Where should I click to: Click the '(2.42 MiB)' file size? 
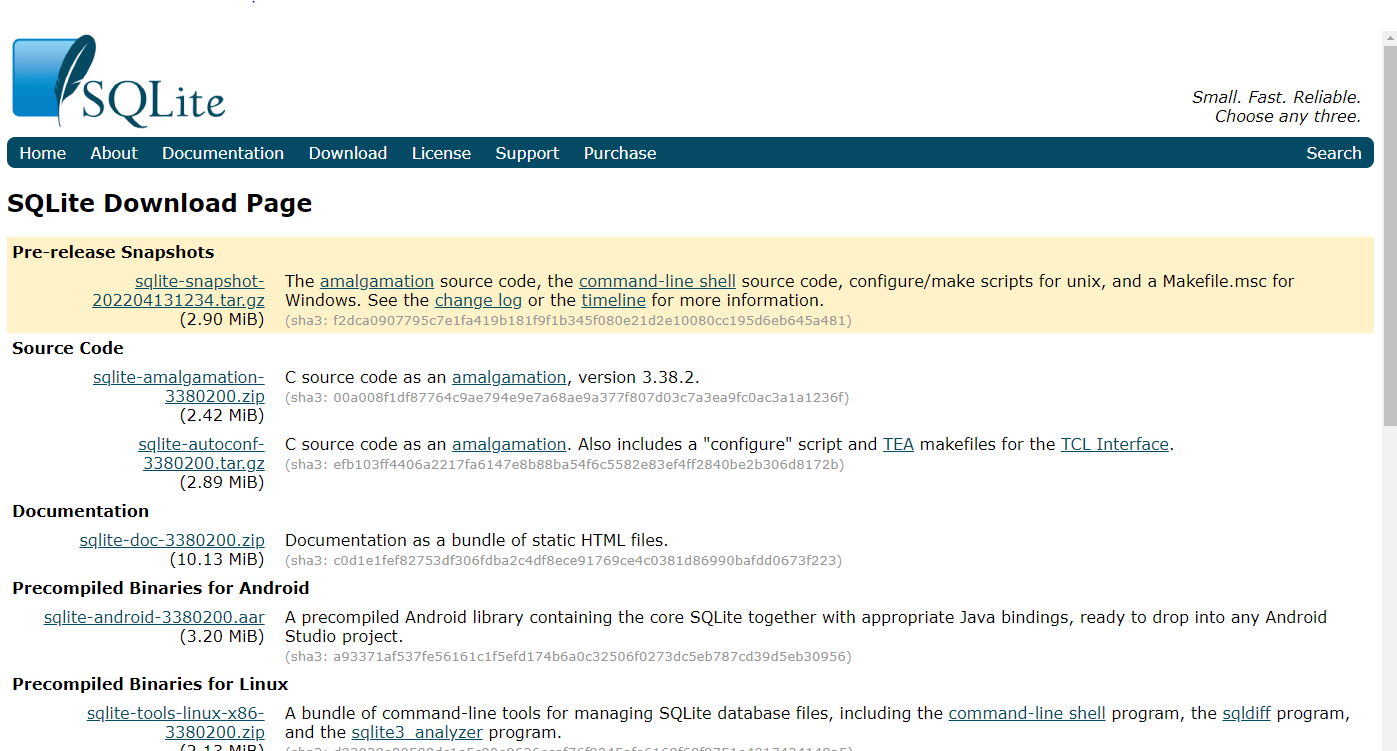(x=222, y=415)
